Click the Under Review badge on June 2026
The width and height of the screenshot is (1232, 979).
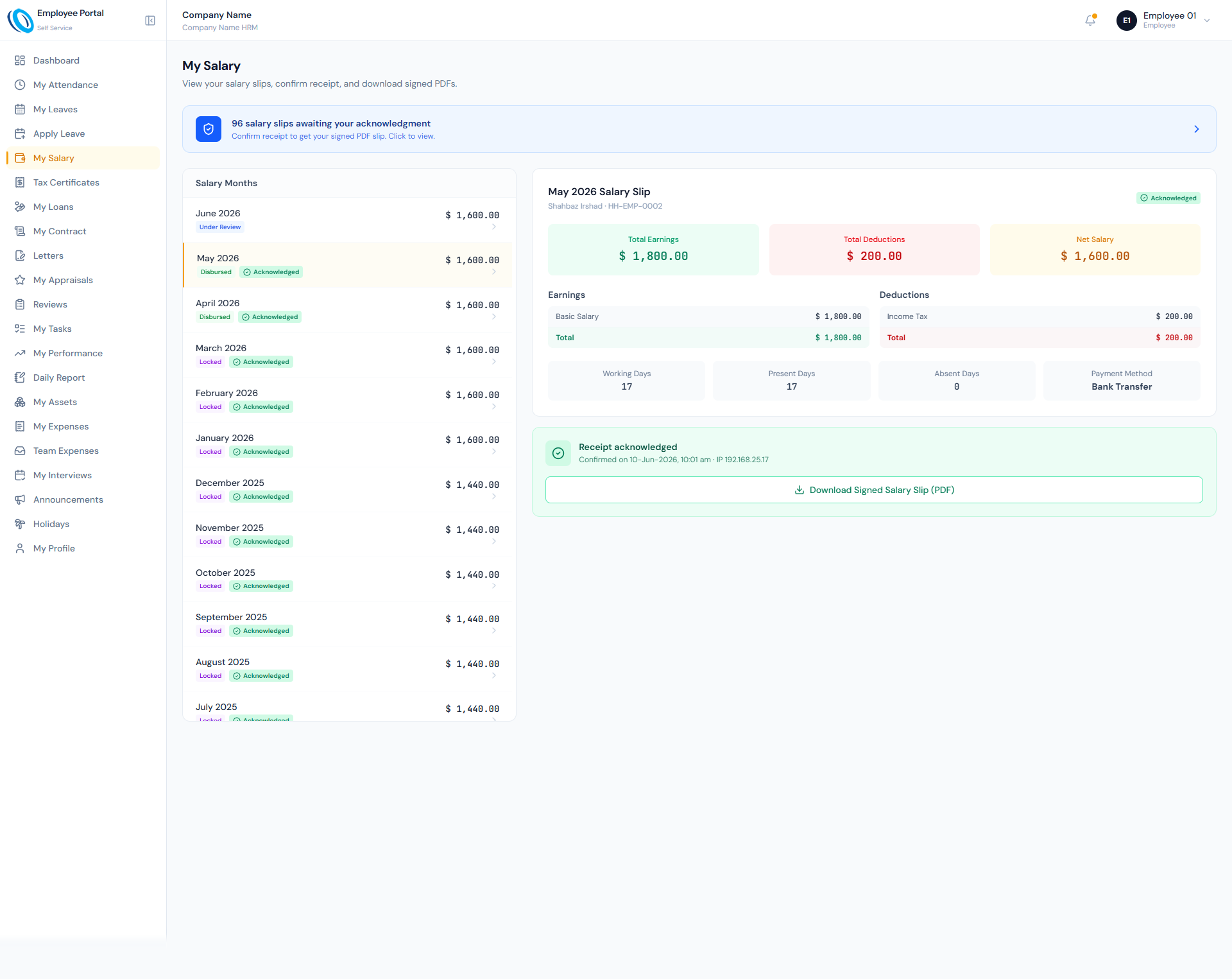click(x=220, y=227)
